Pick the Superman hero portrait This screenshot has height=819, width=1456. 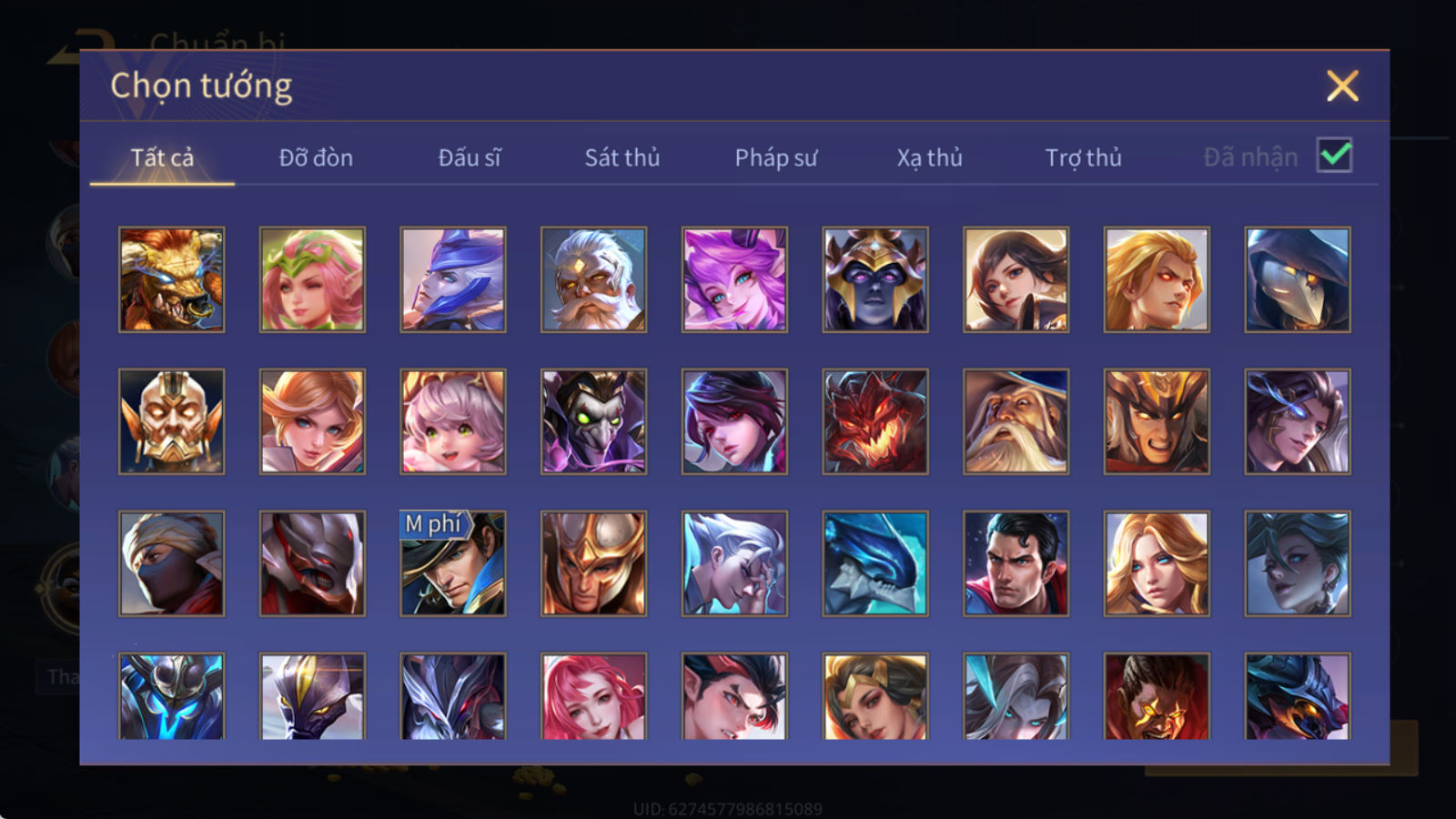1016,563
